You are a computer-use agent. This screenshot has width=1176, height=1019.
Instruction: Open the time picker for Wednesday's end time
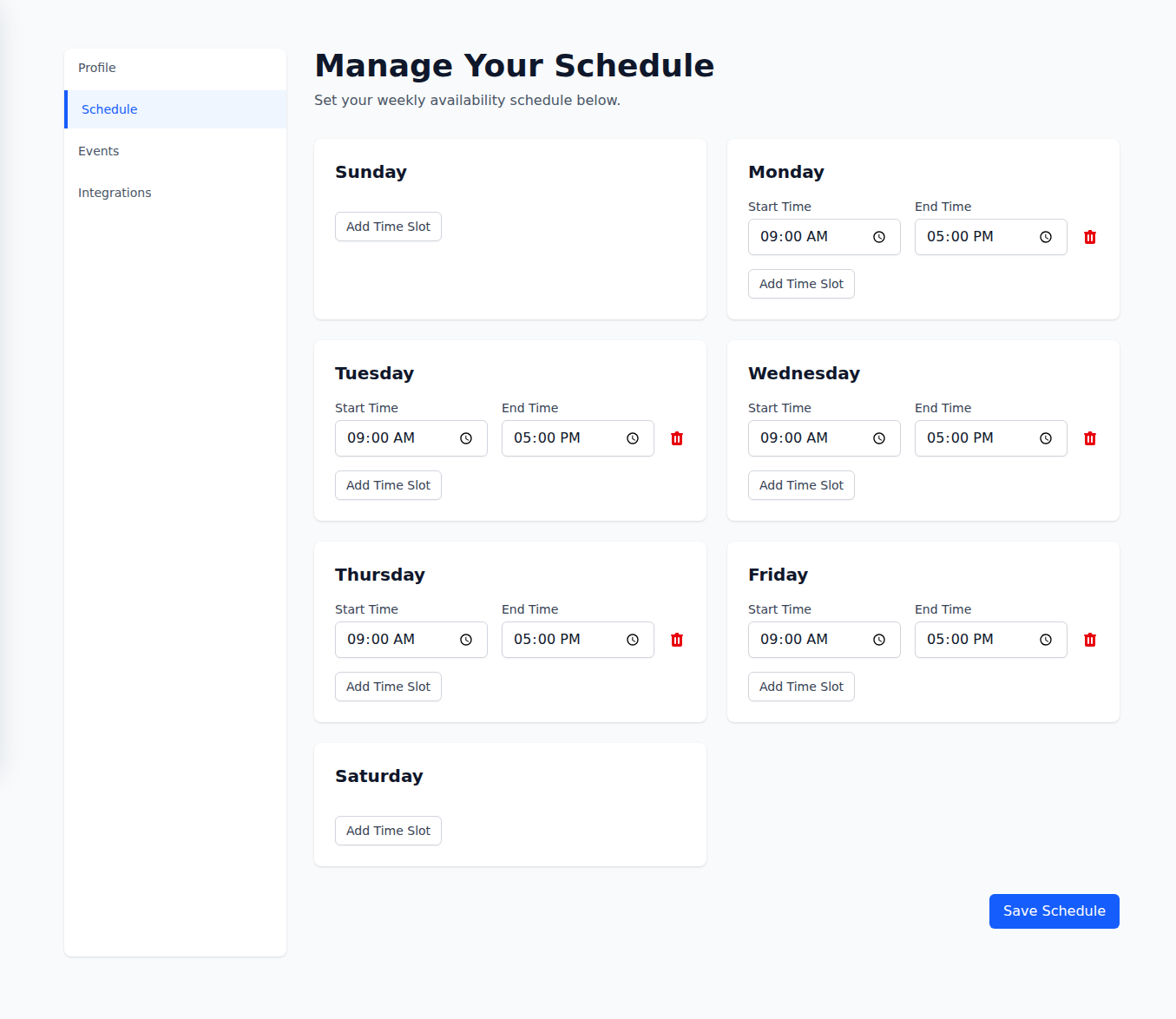point(1045,438)
